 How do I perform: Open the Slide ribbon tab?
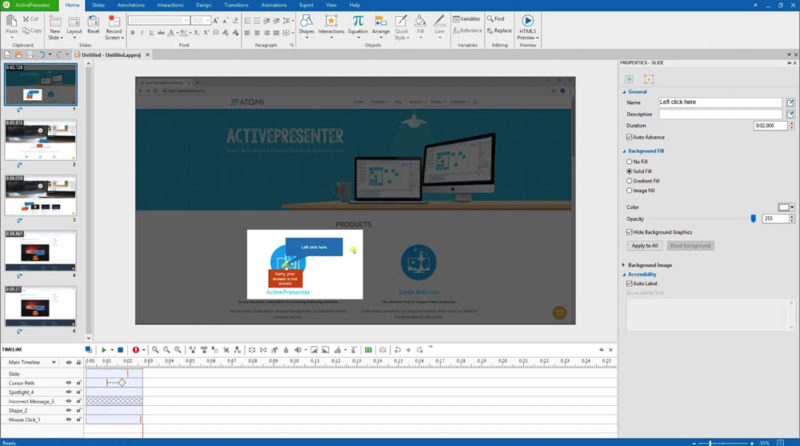point(98,5)
